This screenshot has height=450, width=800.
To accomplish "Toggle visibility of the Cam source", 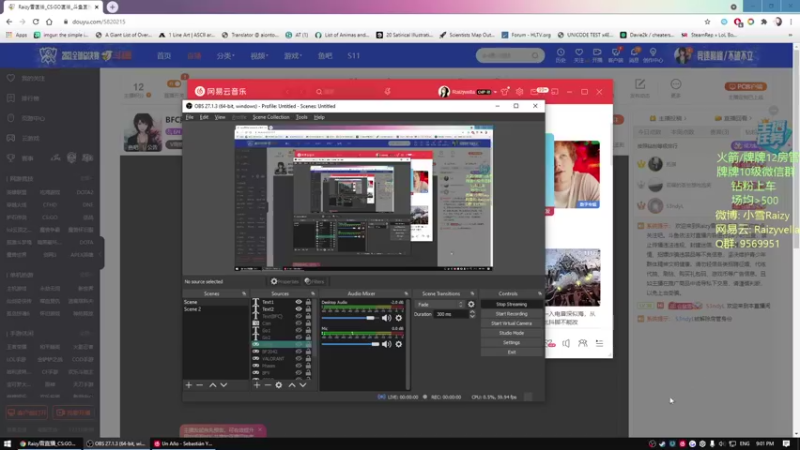I will [298, 323].
